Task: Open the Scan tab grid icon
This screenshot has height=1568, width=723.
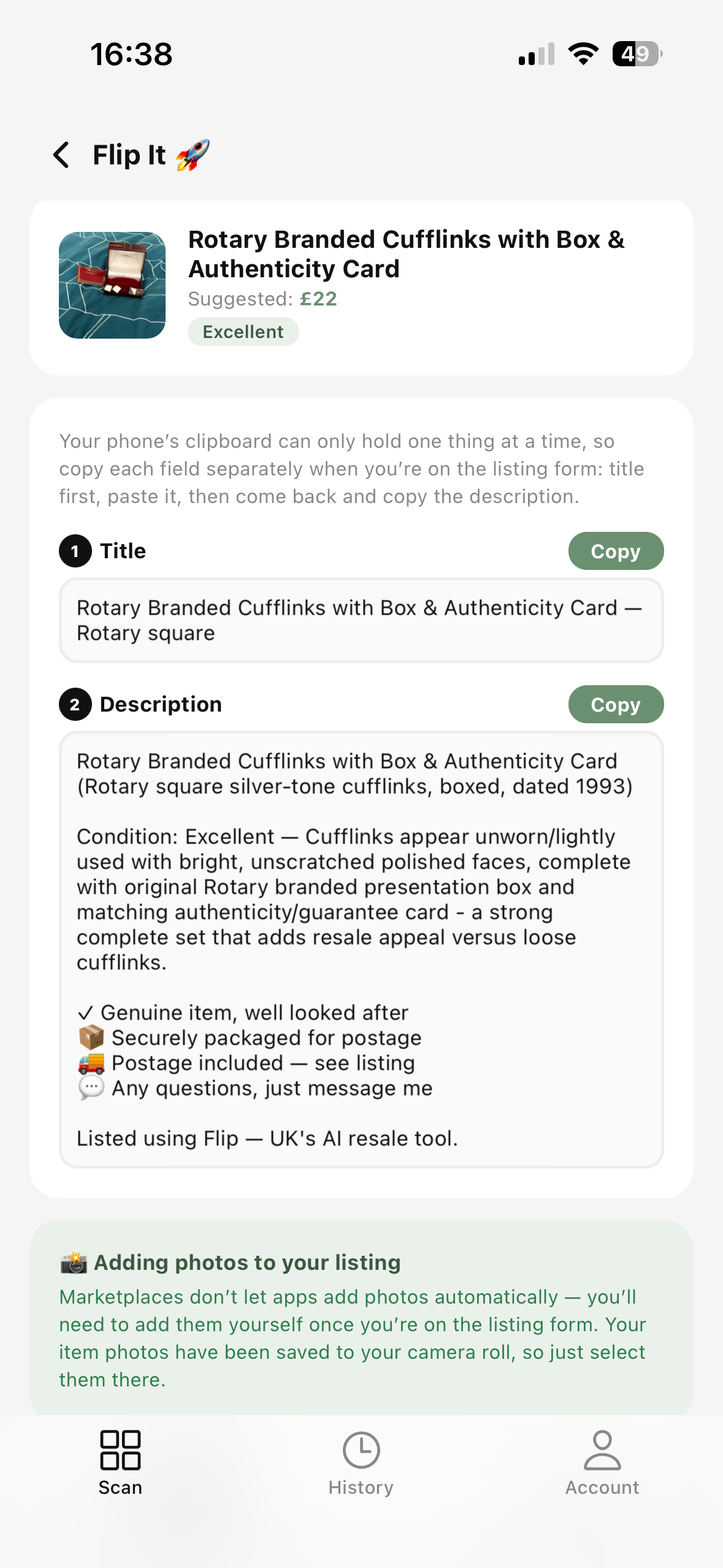Action: [x=120, y=1450]
